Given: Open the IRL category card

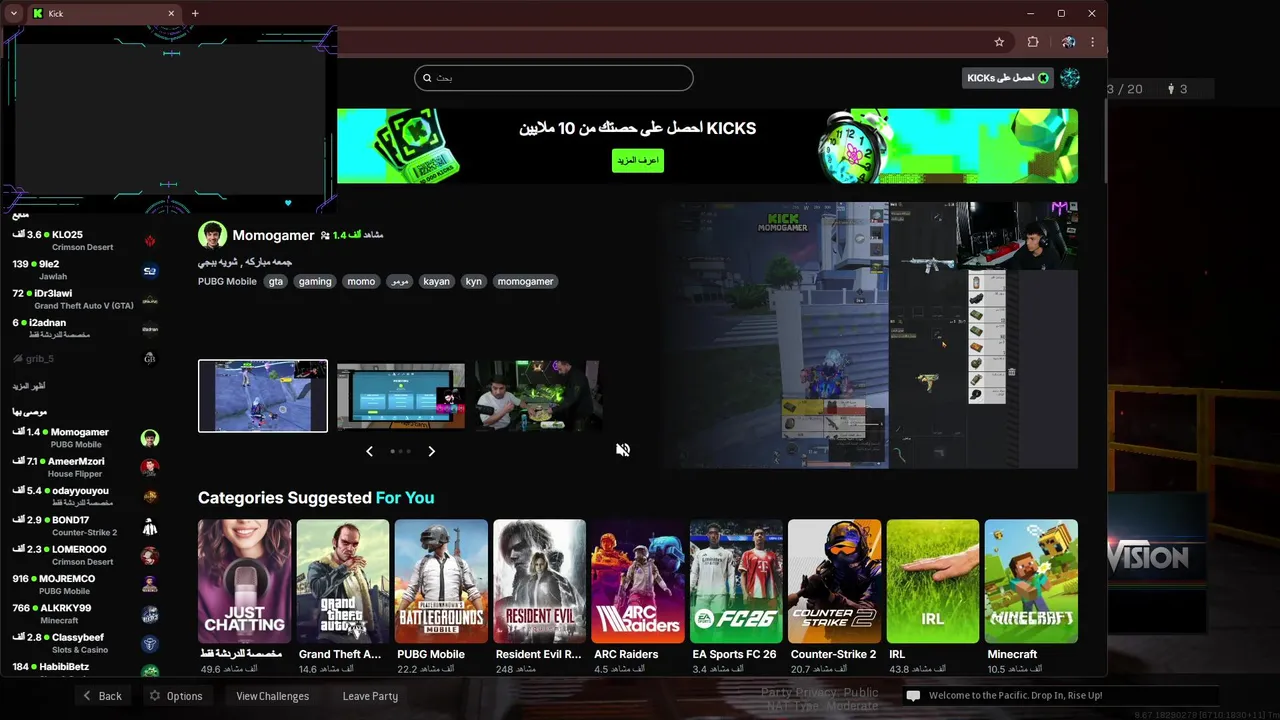Looking at the screenshot, I should [x=932, y=581].
